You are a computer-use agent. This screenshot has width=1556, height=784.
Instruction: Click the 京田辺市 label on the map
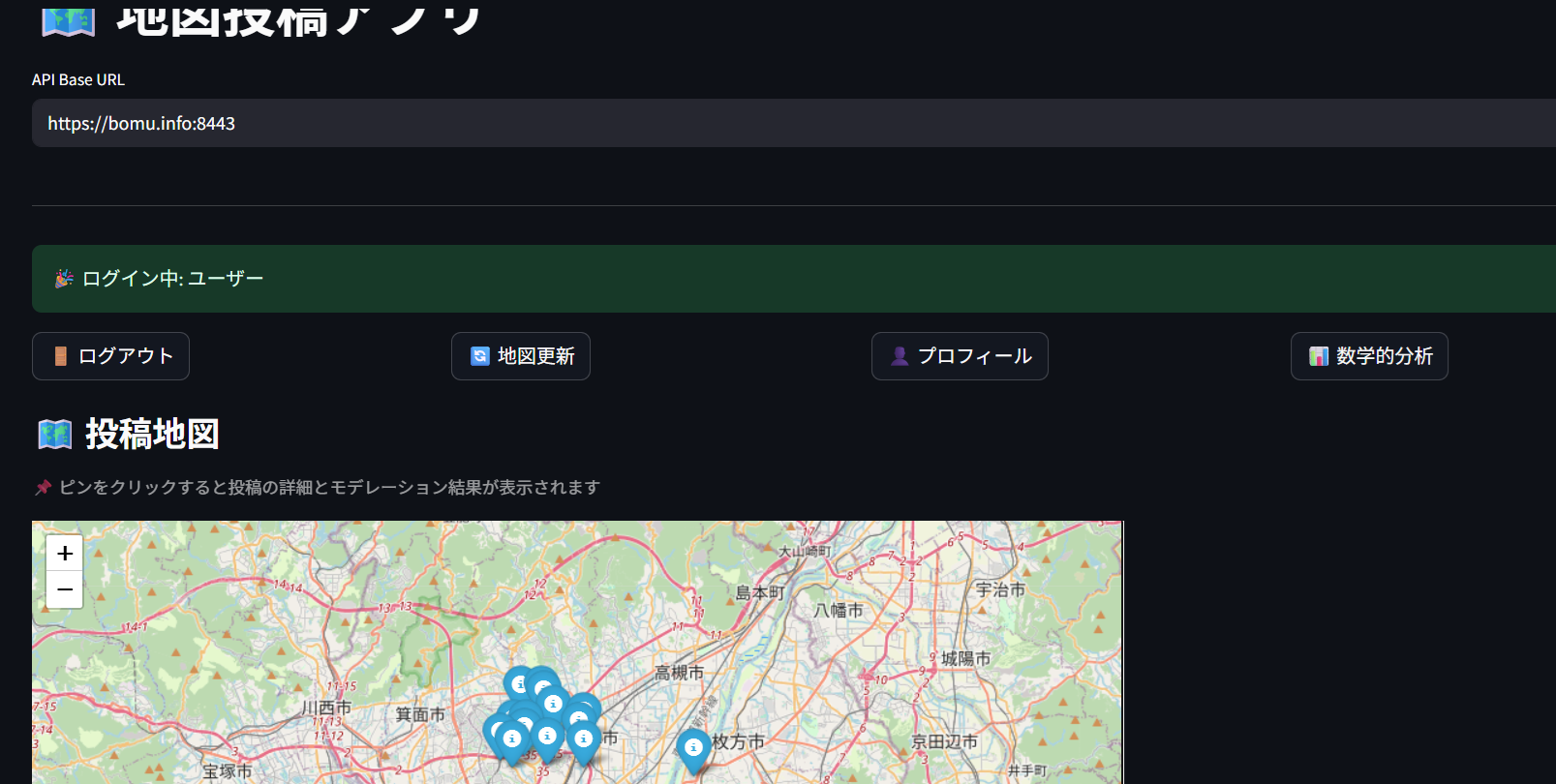tap(944, 741)
